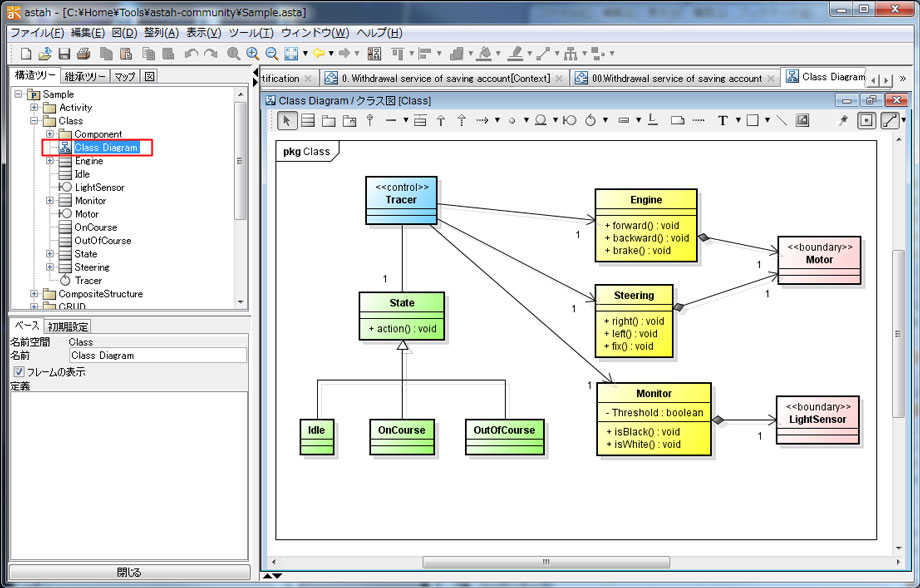Open the 整列(A) menu
920x588 pixels.
coord(161,33)
